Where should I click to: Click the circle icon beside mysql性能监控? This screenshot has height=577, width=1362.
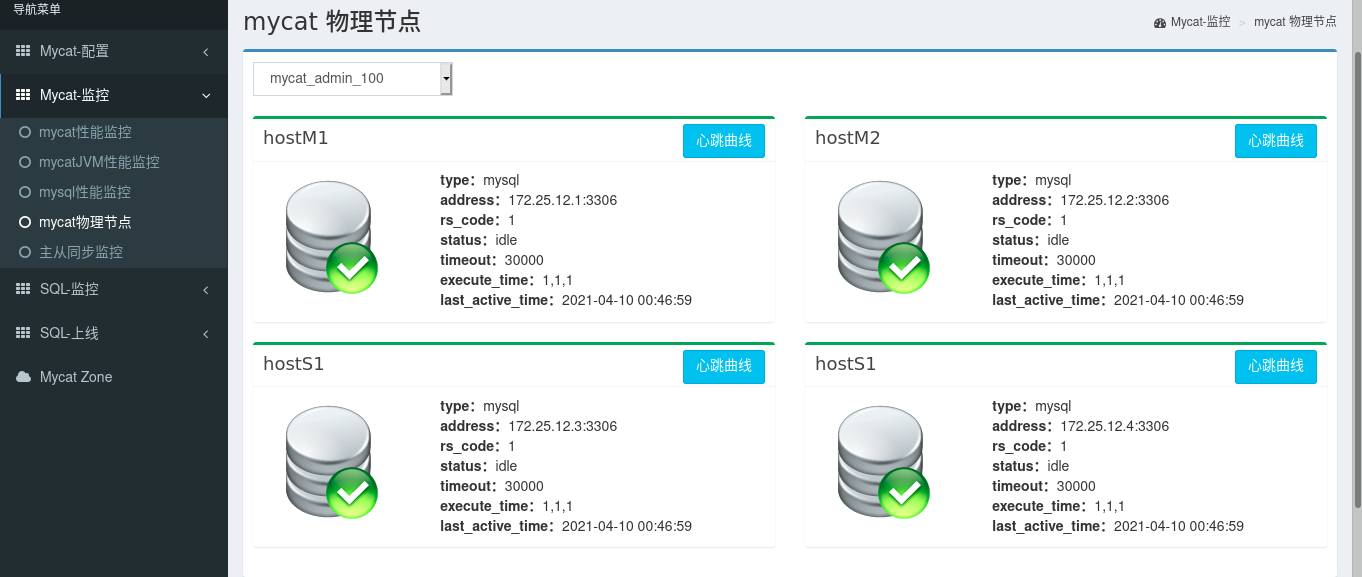tap(25, 192)
